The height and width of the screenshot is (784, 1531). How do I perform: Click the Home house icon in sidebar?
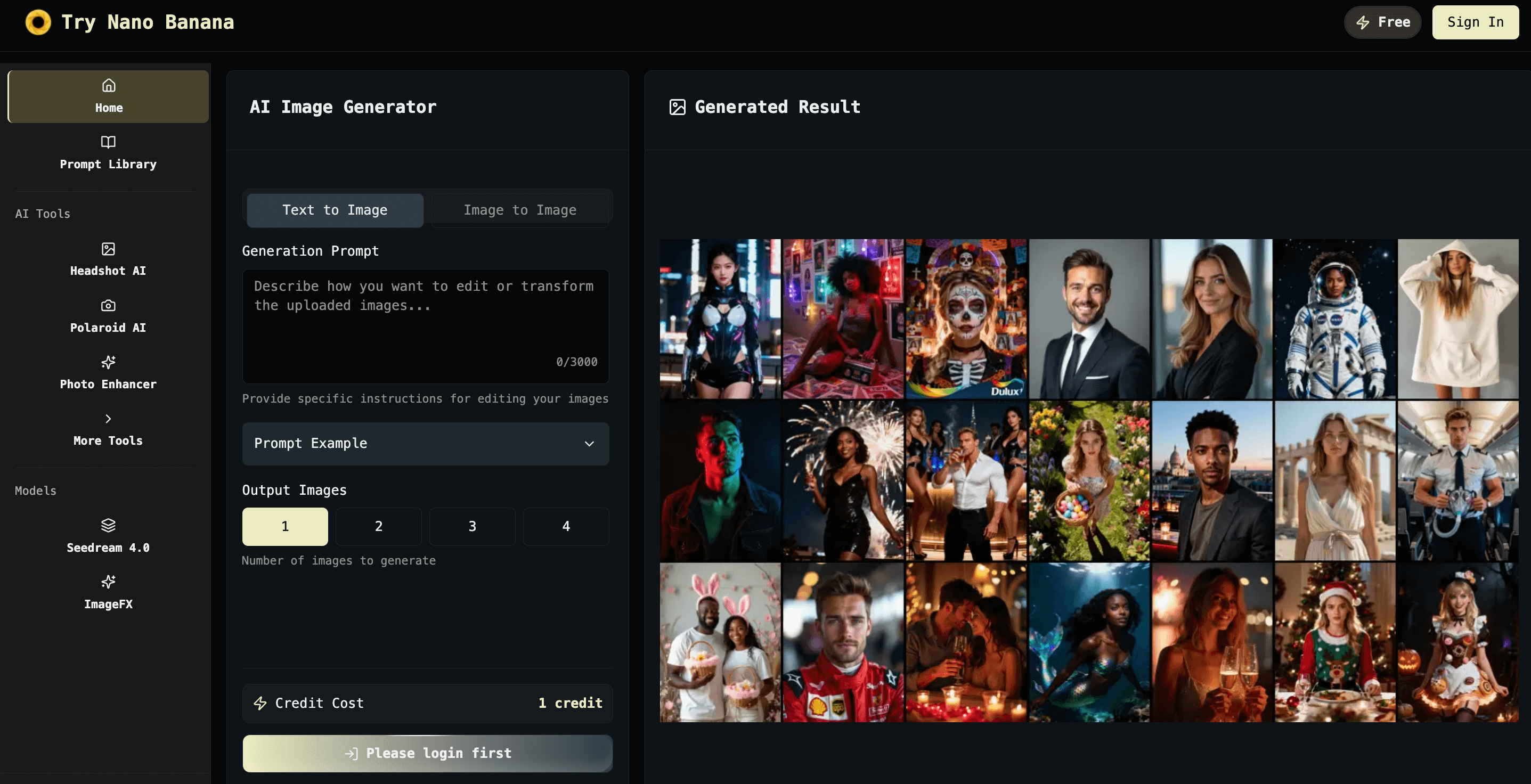pyautogui.click(x=108, y=86)
